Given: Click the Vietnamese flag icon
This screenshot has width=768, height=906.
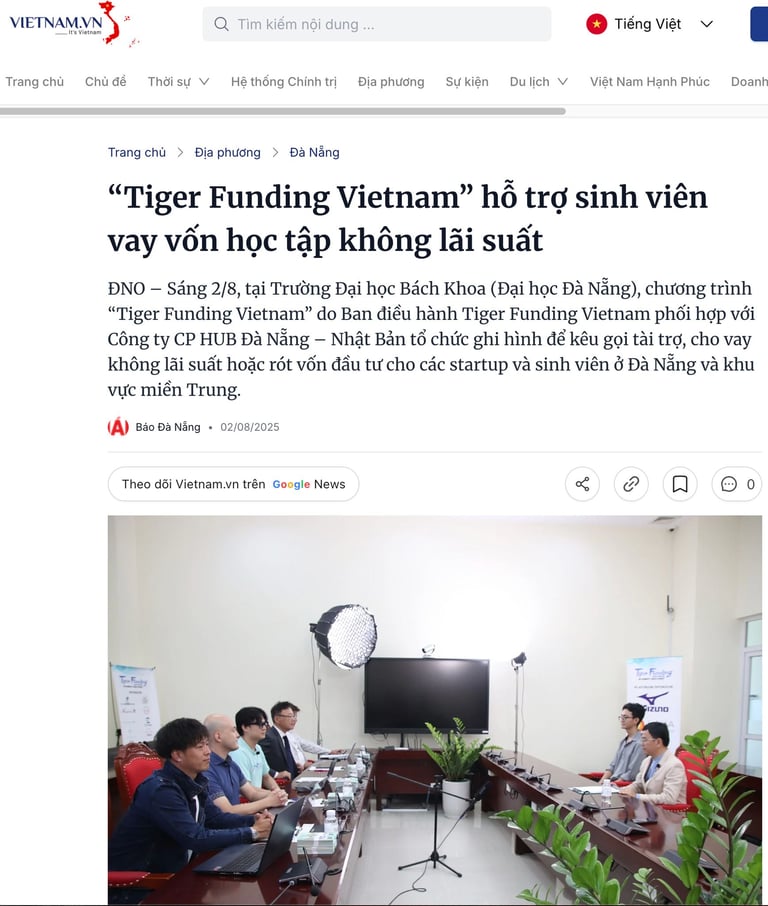Looking at the screenshot, I should (596, 24).
